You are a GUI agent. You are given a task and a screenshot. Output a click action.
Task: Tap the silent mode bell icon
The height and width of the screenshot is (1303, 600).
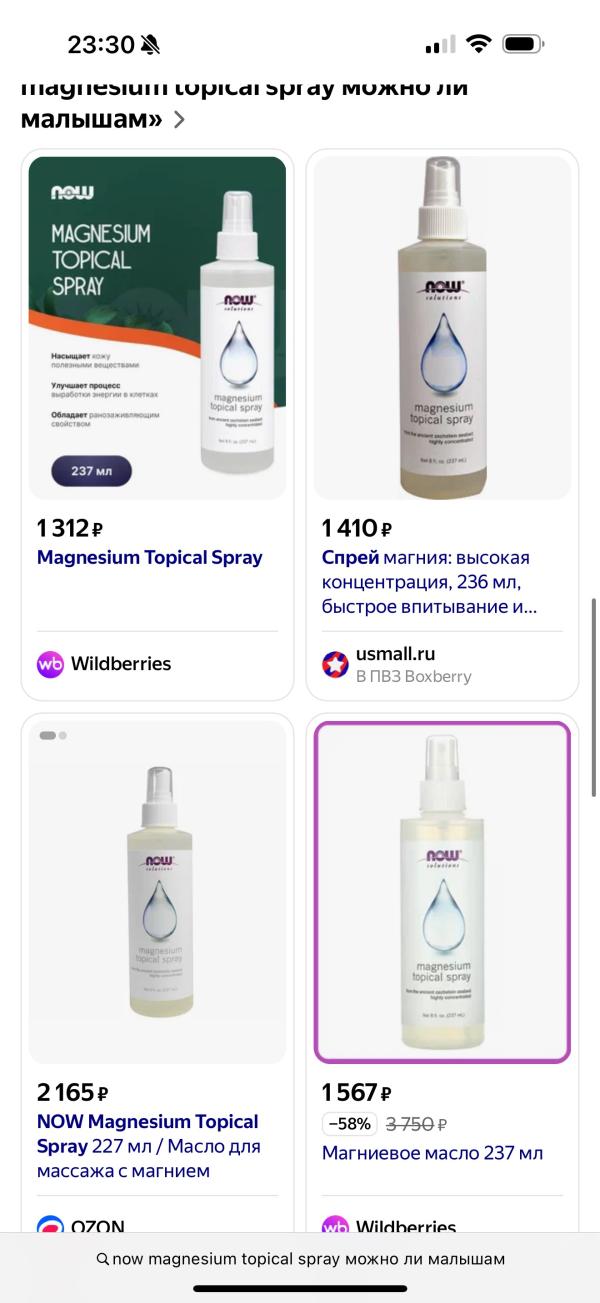click(151, 45)
